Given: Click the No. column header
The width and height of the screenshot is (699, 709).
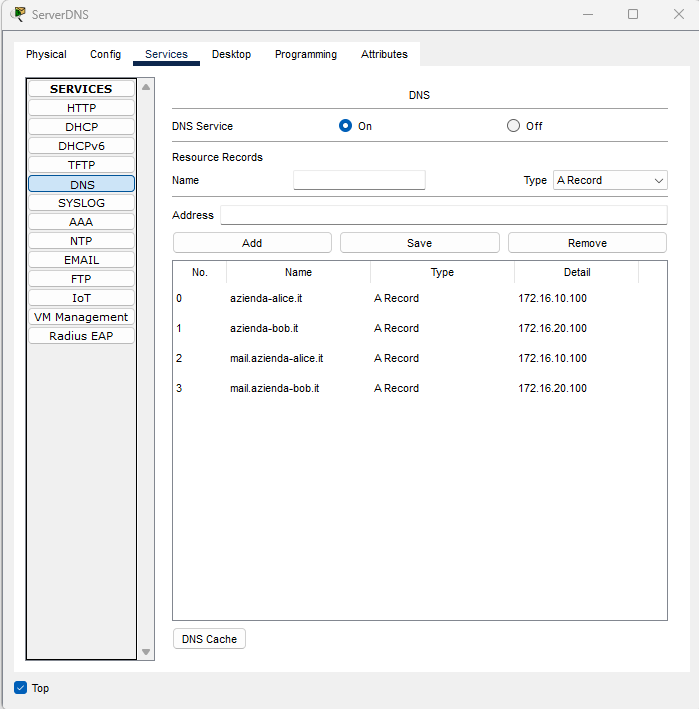Looking at the screenshot, I should pos(199,272).
